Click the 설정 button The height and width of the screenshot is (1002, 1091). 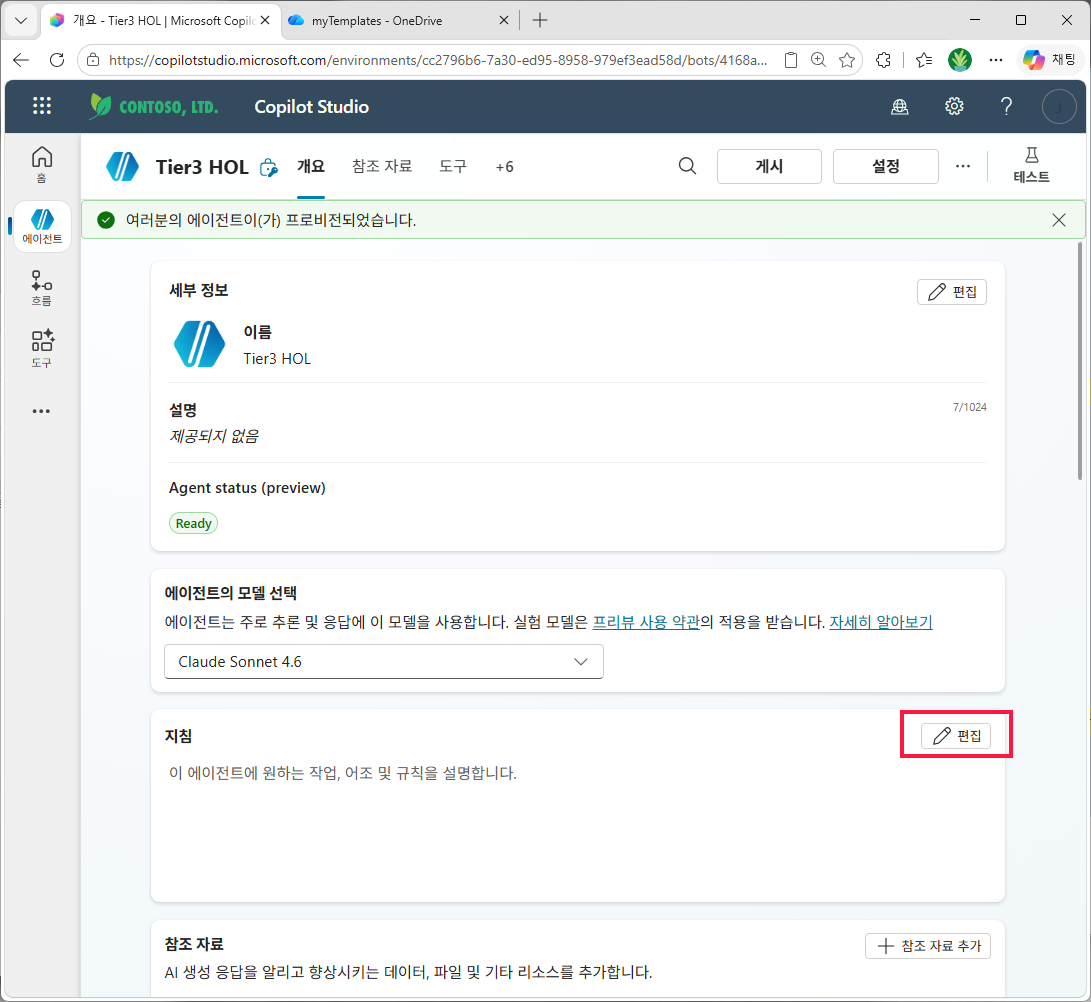885,166
